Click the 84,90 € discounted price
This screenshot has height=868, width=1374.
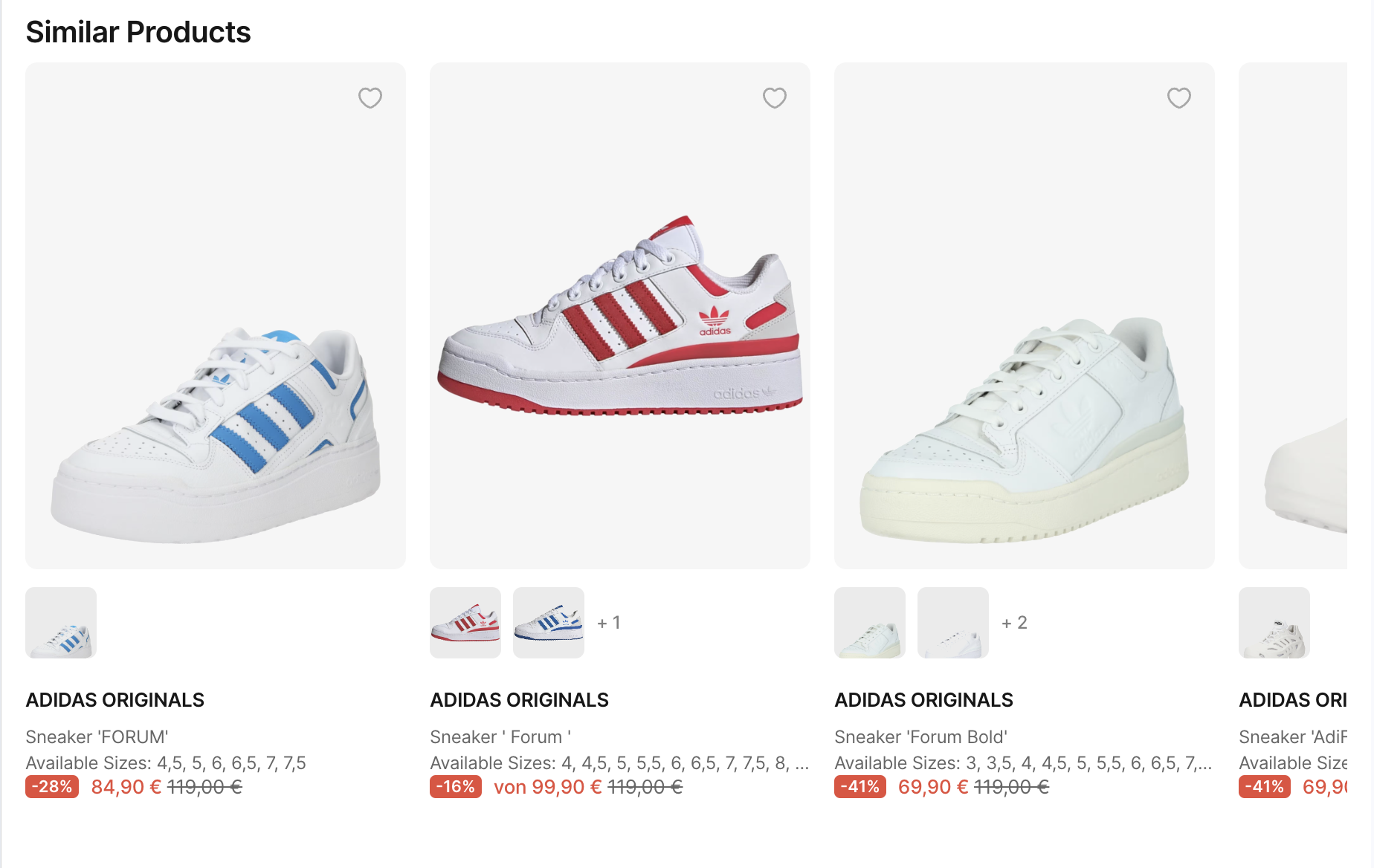tap(126, 787)
